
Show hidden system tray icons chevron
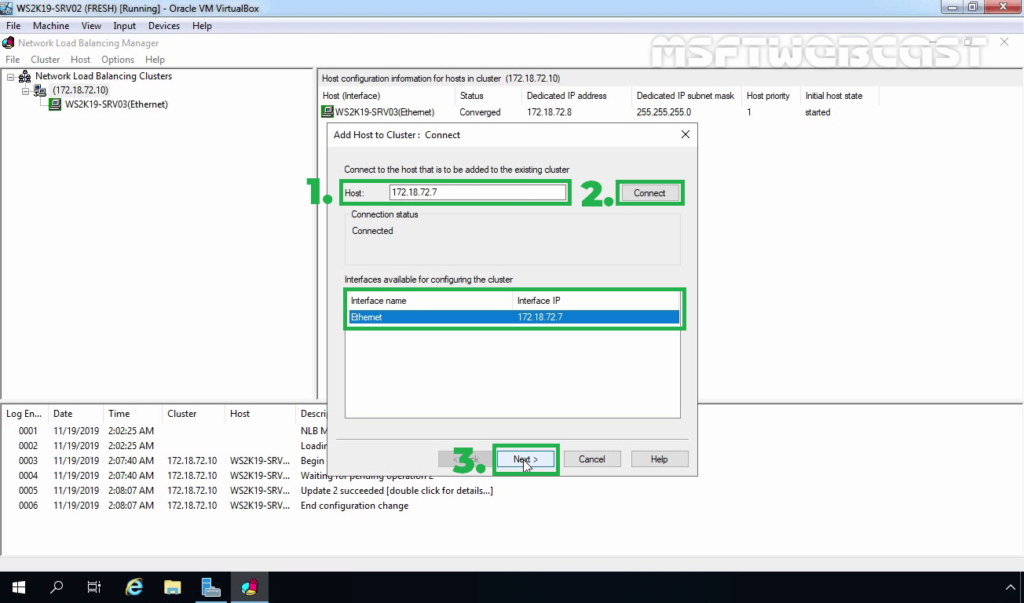[1010, 587]
